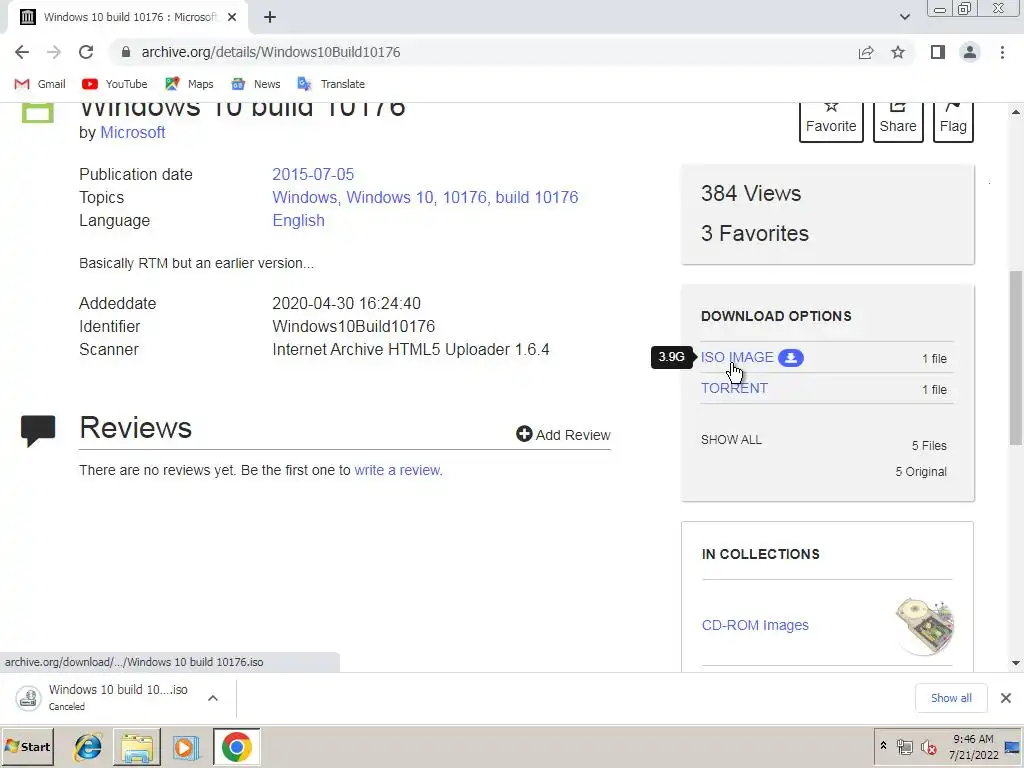Go back to the previous page

22,52
